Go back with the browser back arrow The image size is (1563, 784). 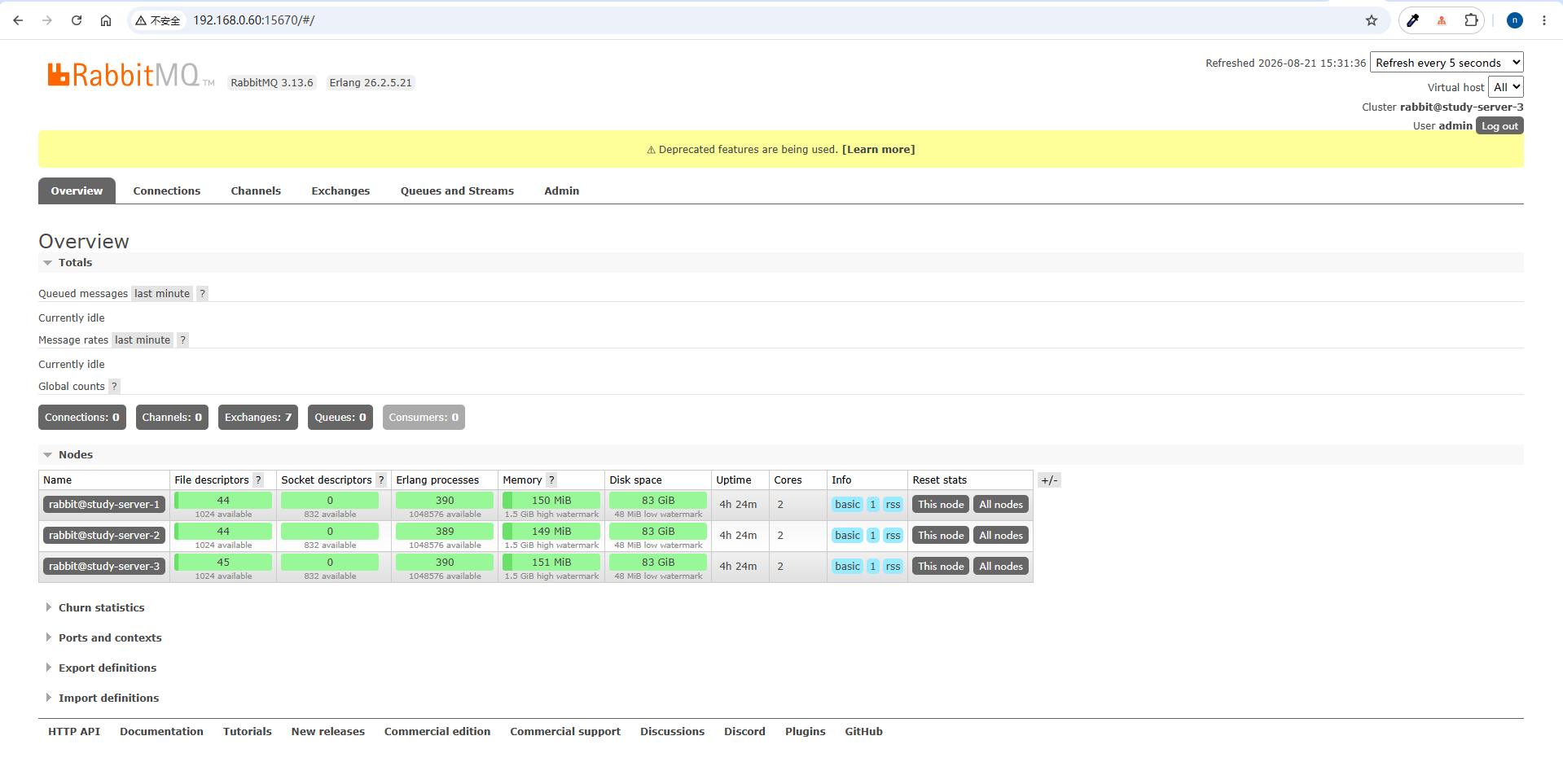[x=18, y=20]
